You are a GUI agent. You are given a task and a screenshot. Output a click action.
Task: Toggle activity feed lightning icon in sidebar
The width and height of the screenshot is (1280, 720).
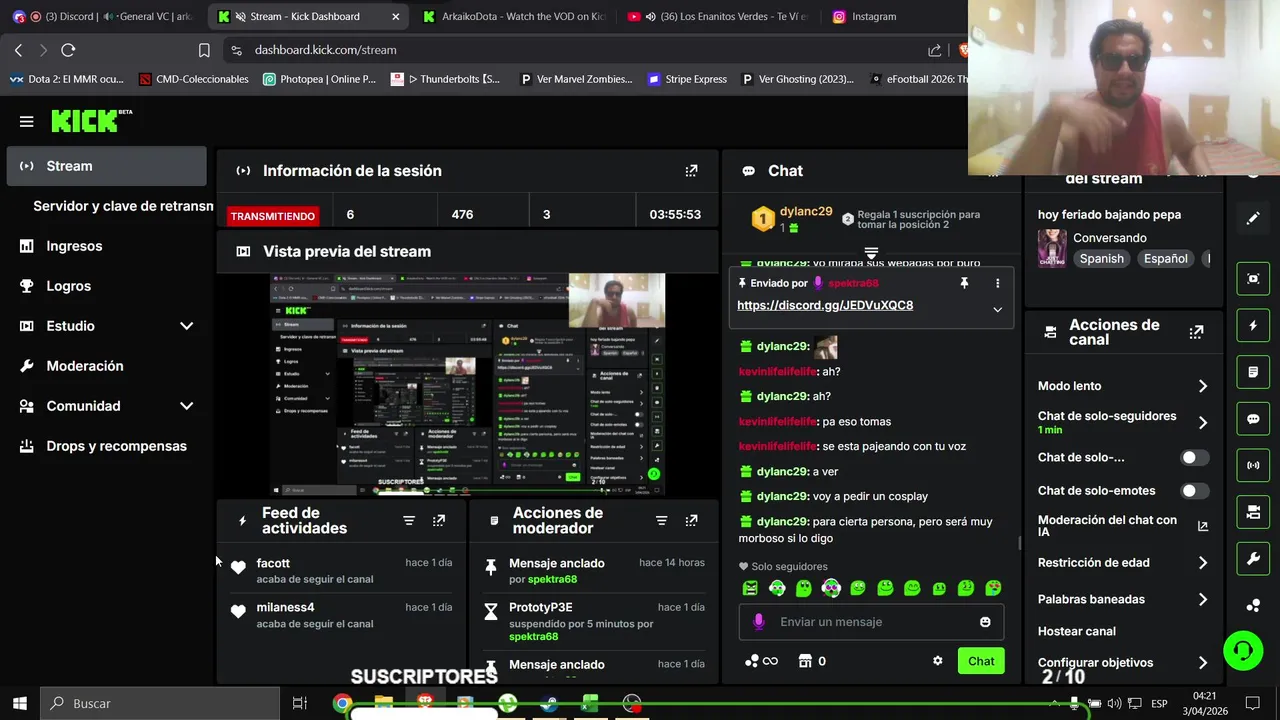1253,326
